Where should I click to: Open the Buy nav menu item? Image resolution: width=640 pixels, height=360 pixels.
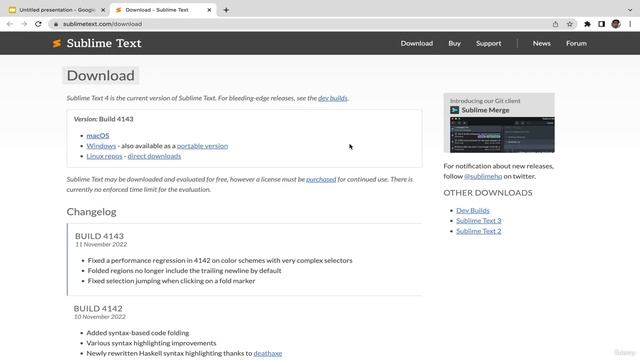pos(454,43)
